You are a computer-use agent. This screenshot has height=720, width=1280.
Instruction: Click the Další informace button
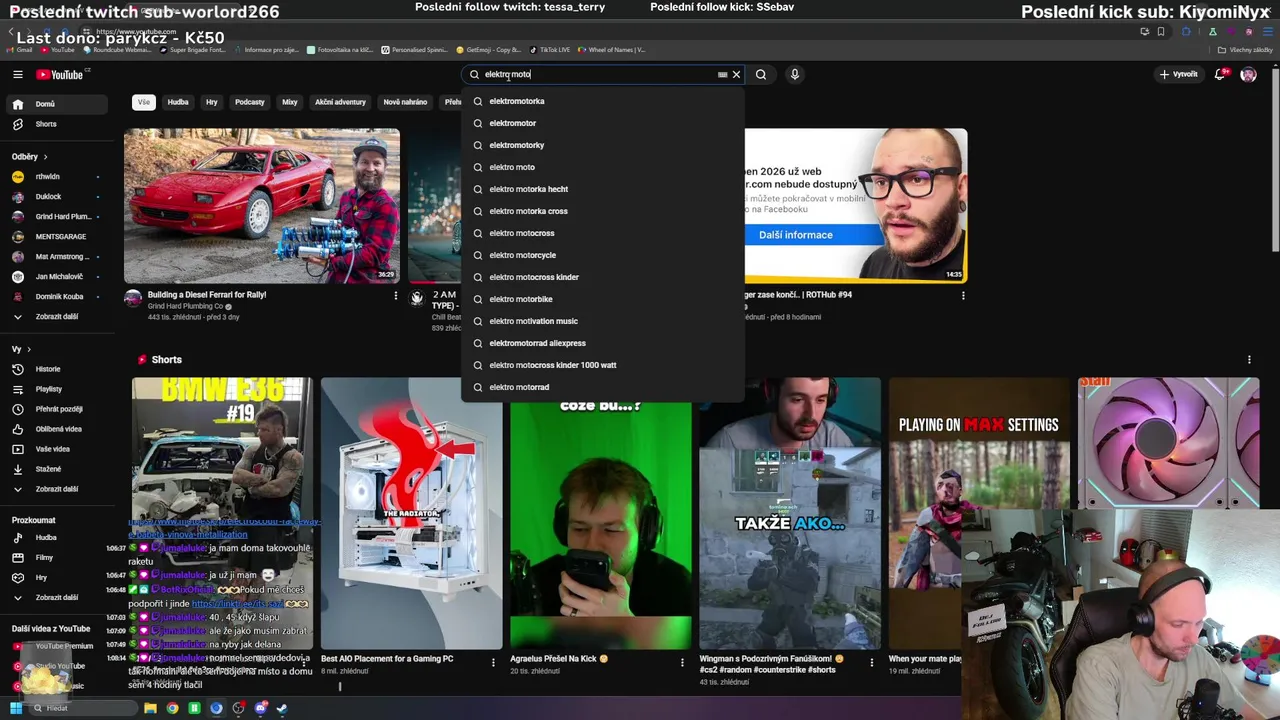[x=796, y=235]
